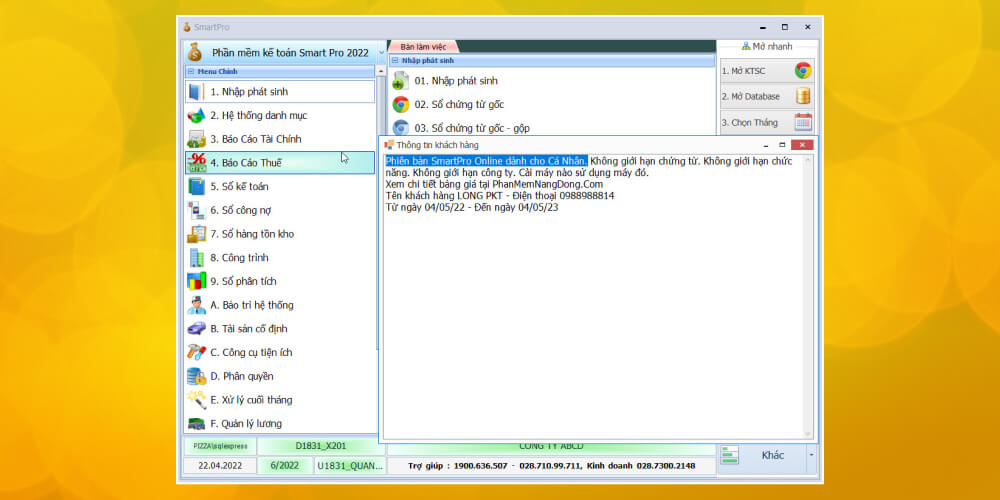Click the highlighted Phiên bản SmartPro Online text
The width and height of the screenshot is (1000, 500).
click(487, 161)
